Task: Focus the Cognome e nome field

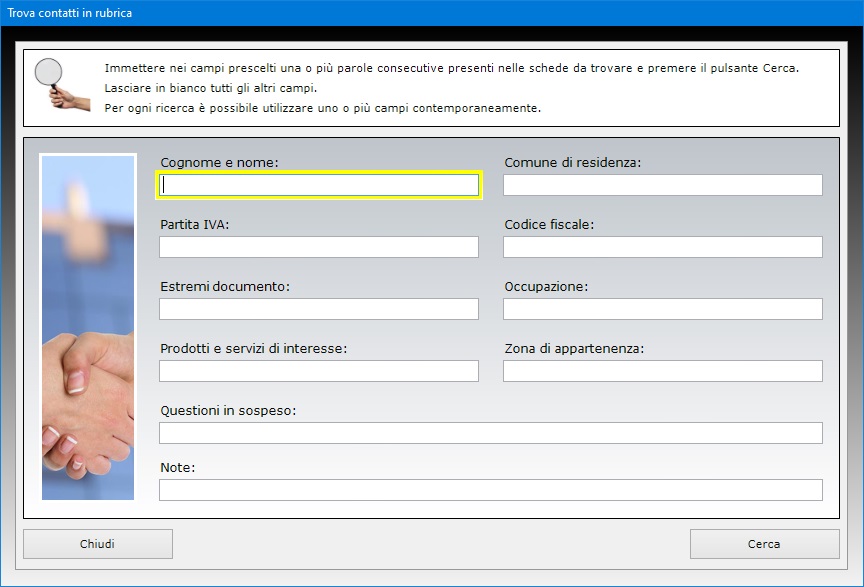Action: pos(319,185)
